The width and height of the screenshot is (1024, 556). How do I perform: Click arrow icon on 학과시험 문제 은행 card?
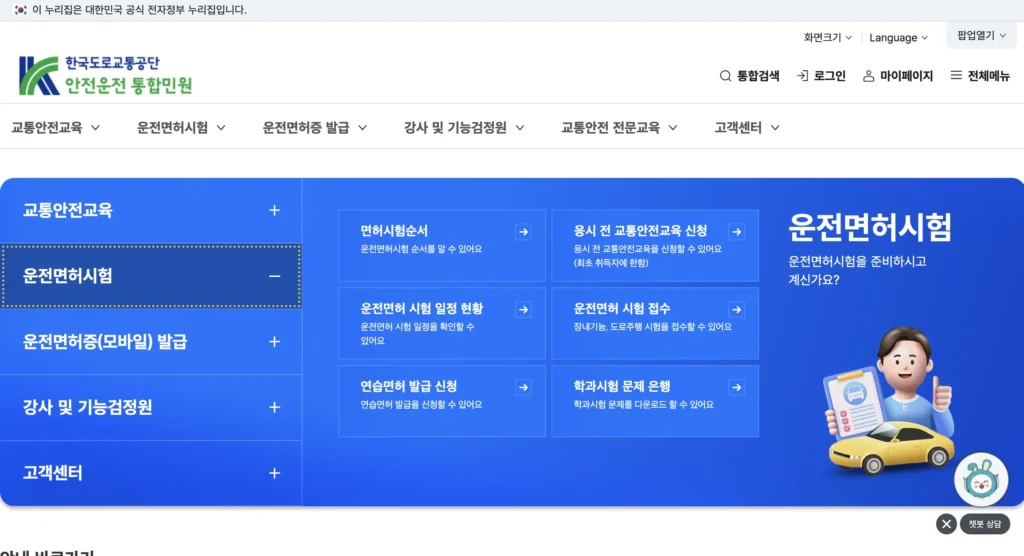737,387
